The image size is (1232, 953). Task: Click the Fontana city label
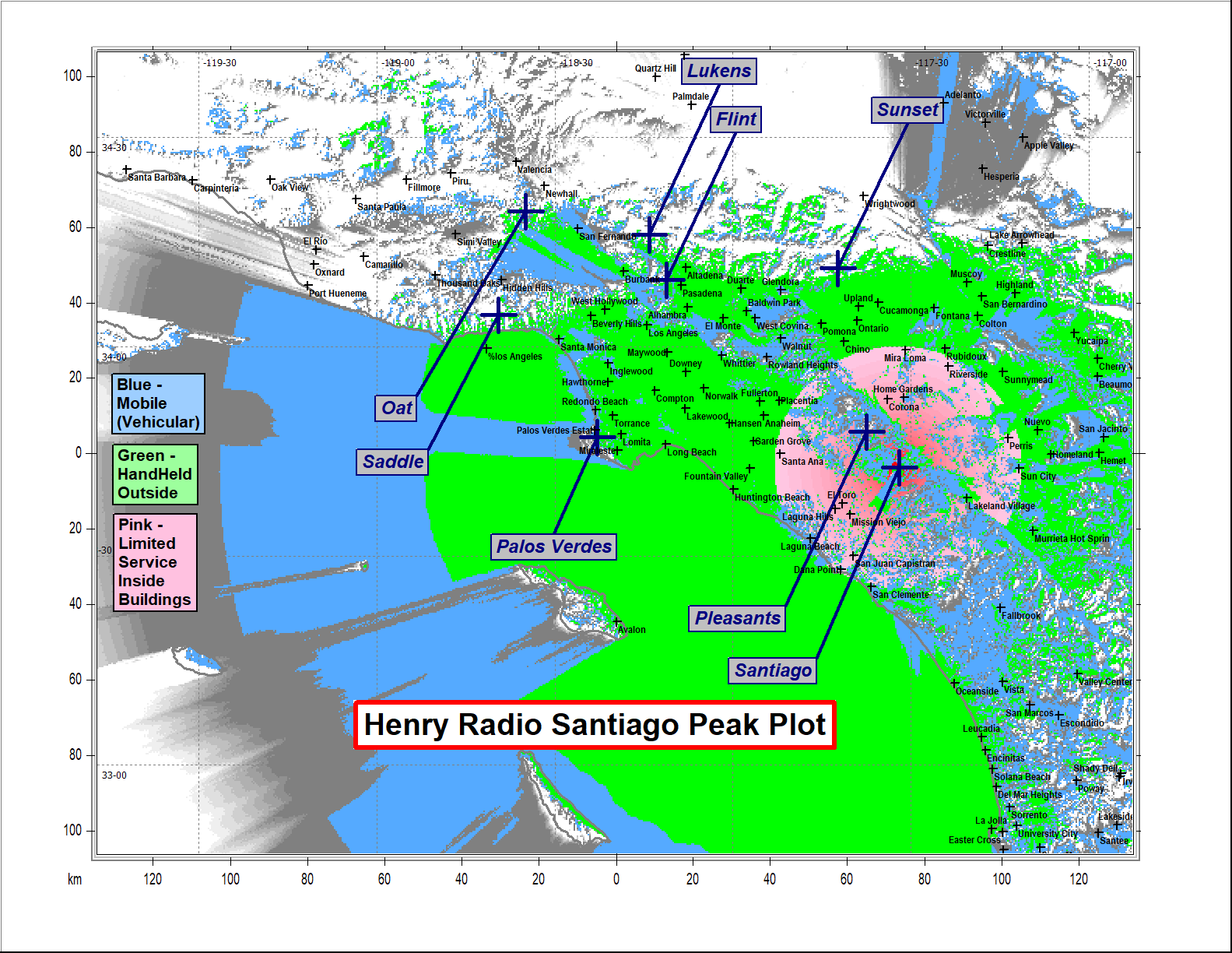click(953, 316)
